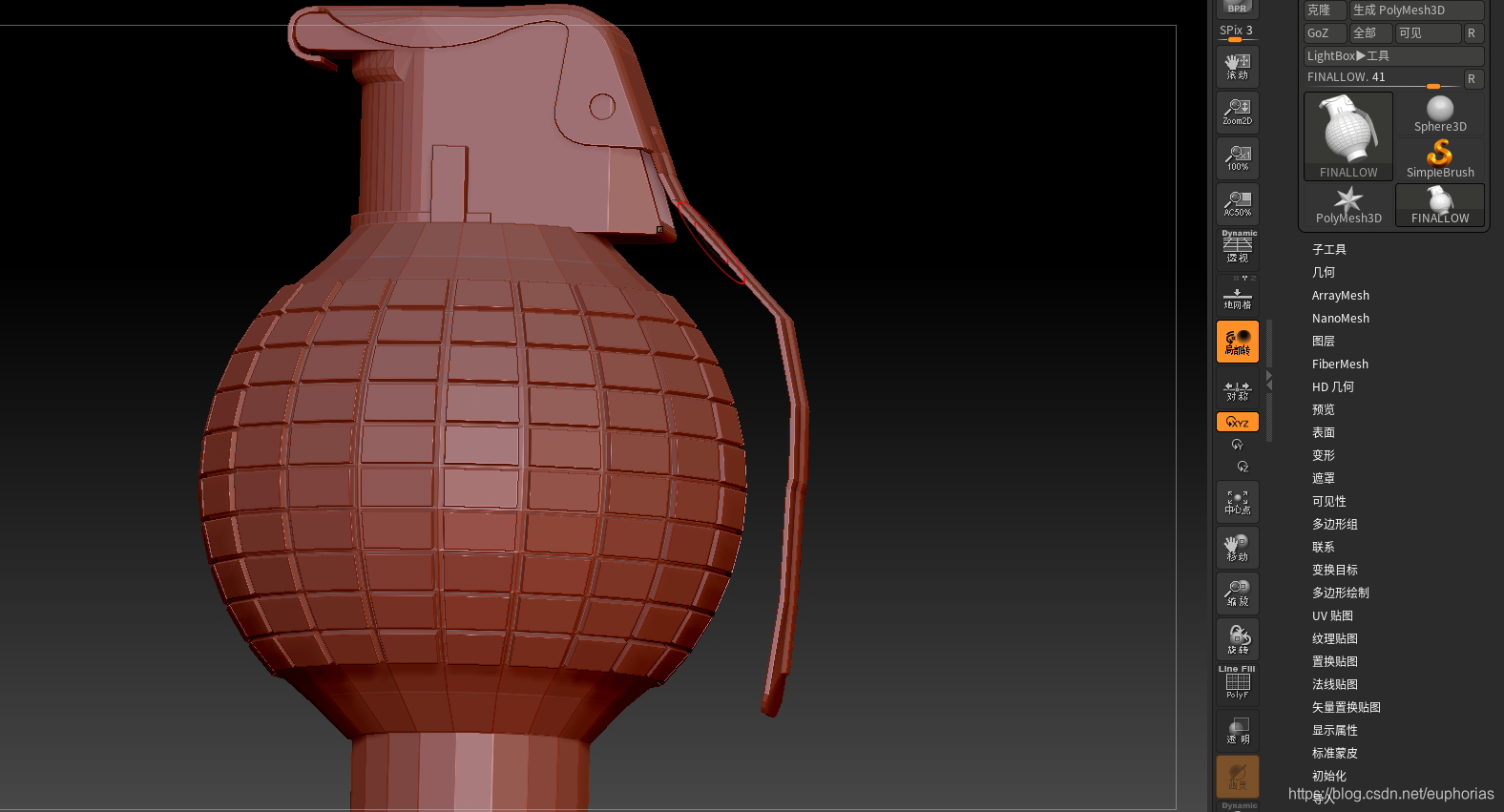
Task: Click the GoZ button
Action: [1325, 32]
